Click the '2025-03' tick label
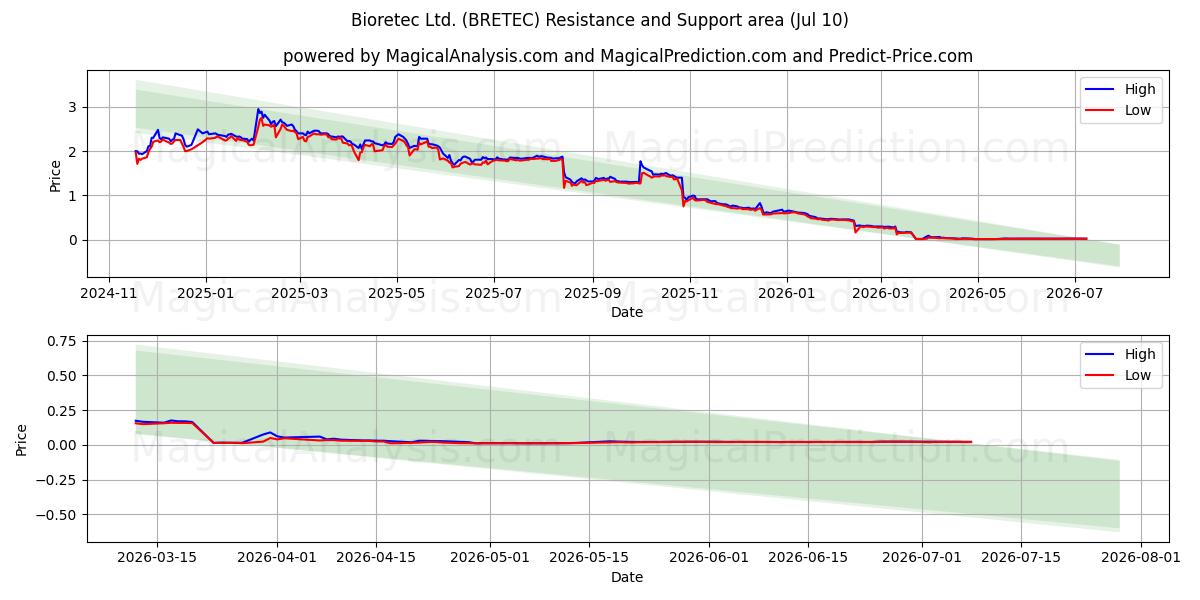The width and height of the screenshot is (1200, 600). [300, 293]
